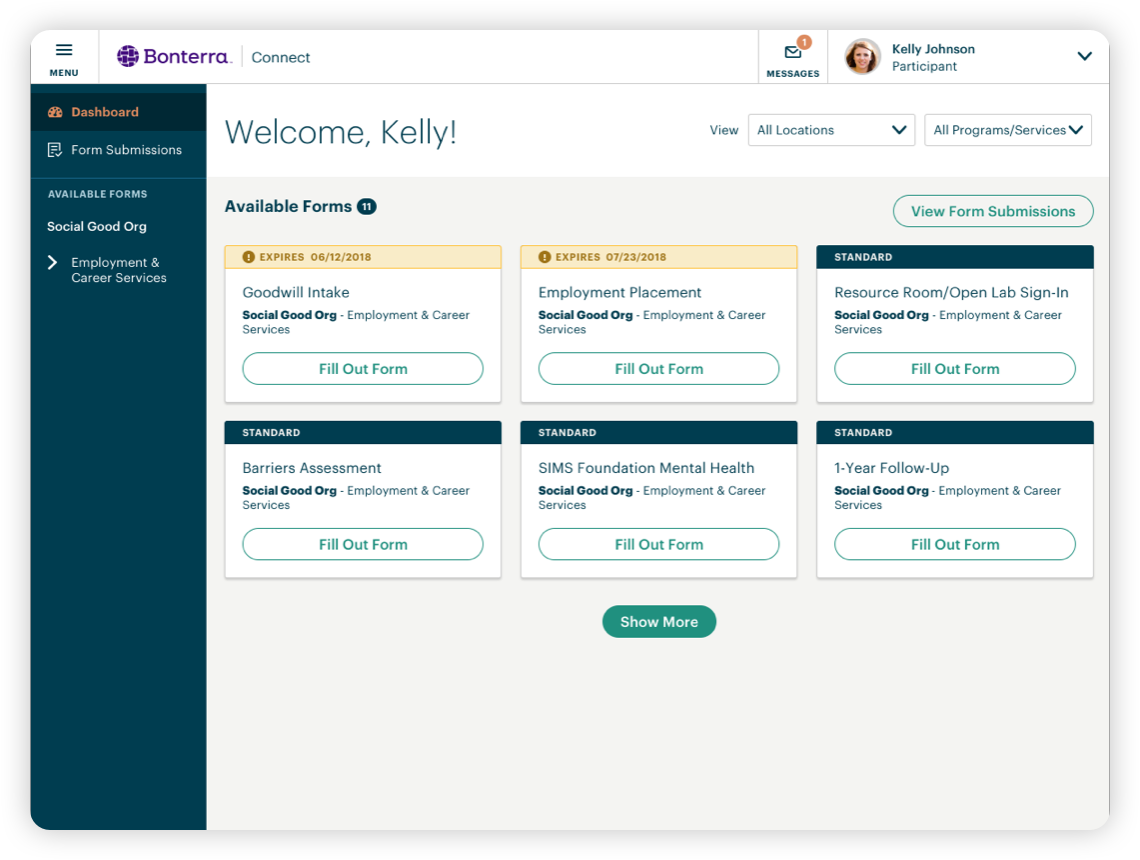Click the Available Forms count badge

click(367, 207)
